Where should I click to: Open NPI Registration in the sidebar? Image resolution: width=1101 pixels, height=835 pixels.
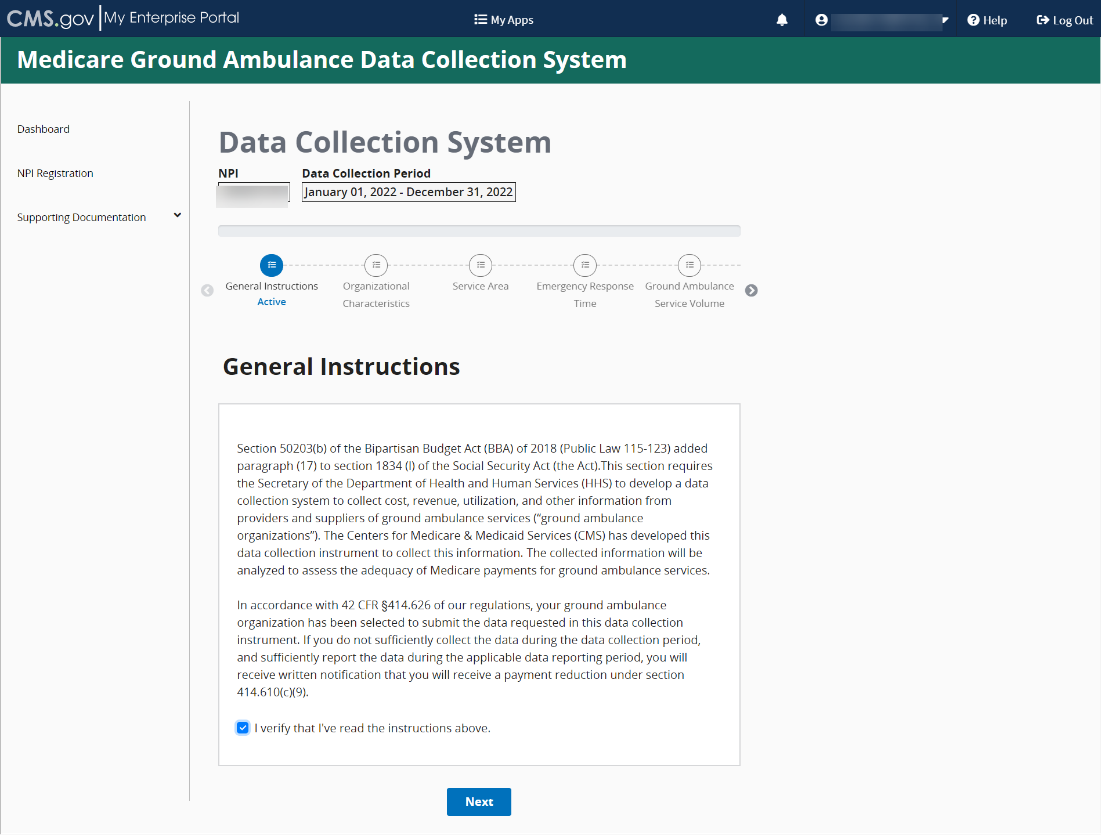55,173
